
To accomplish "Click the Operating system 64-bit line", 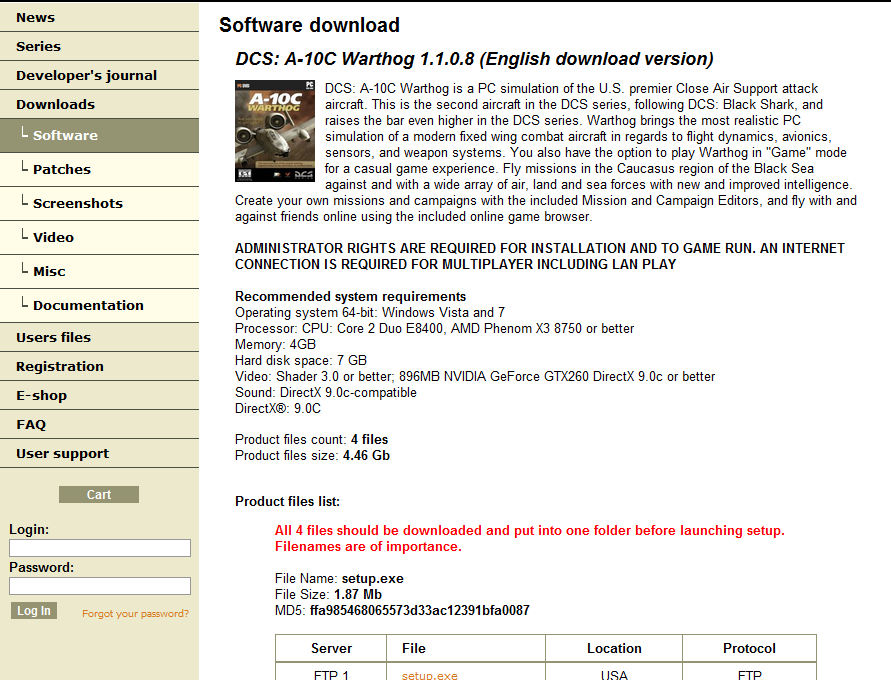I will 370,312.
